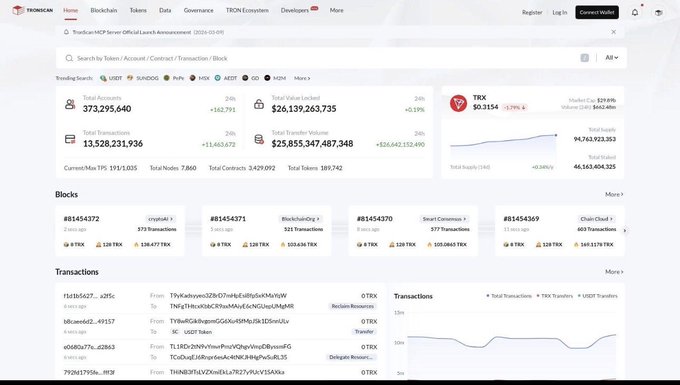Open More in the Blocks section

point(614,194)
